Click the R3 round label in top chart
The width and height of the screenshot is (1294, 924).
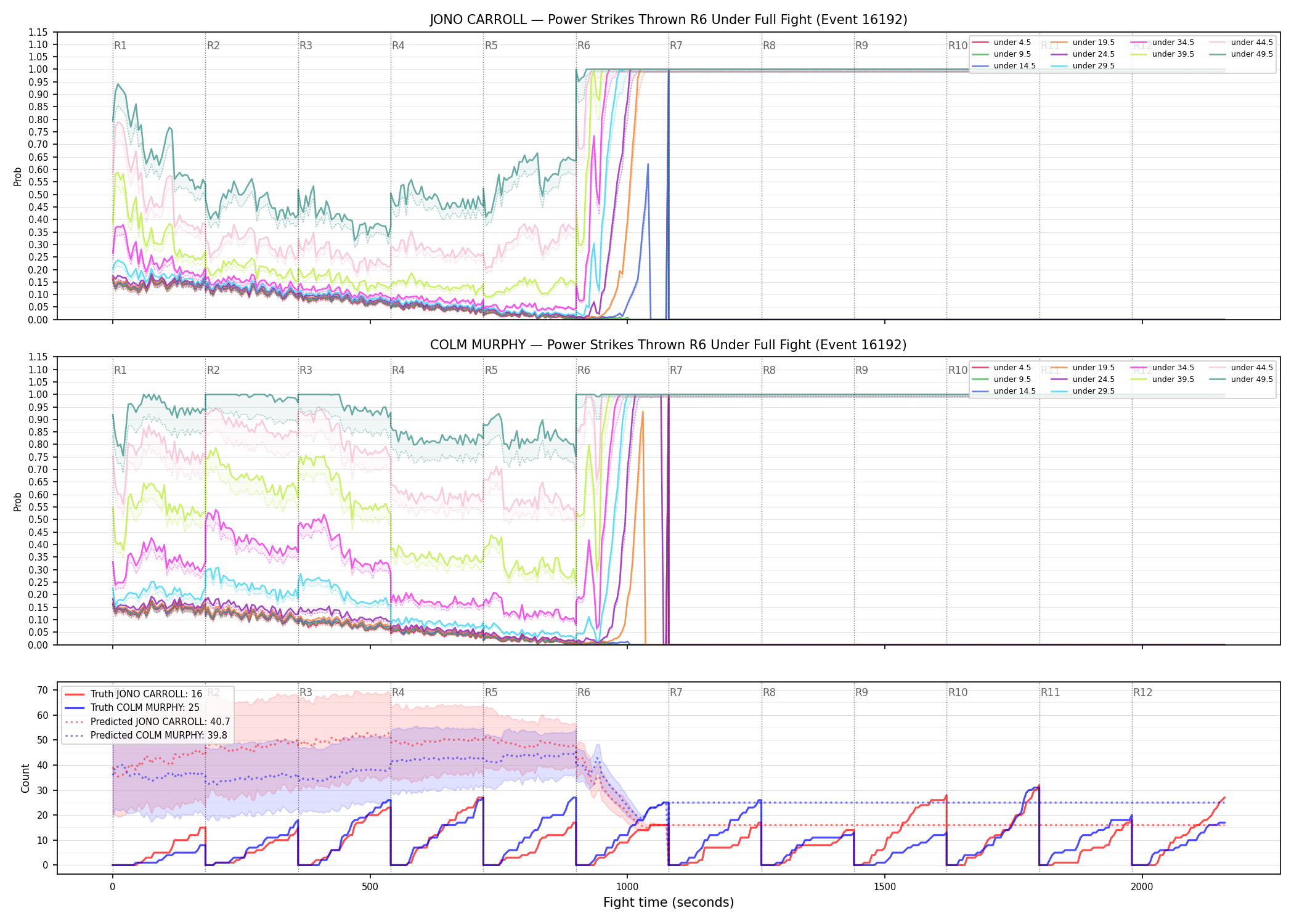click(x=306, y=46)
